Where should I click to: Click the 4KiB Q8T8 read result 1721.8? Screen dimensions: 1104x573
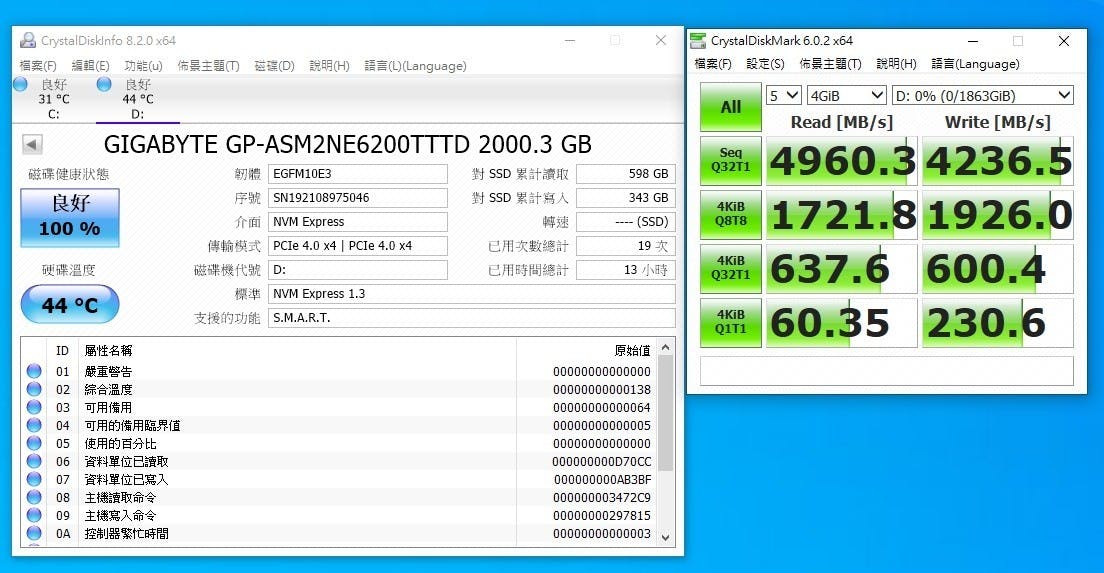click(x=841, y=215)
